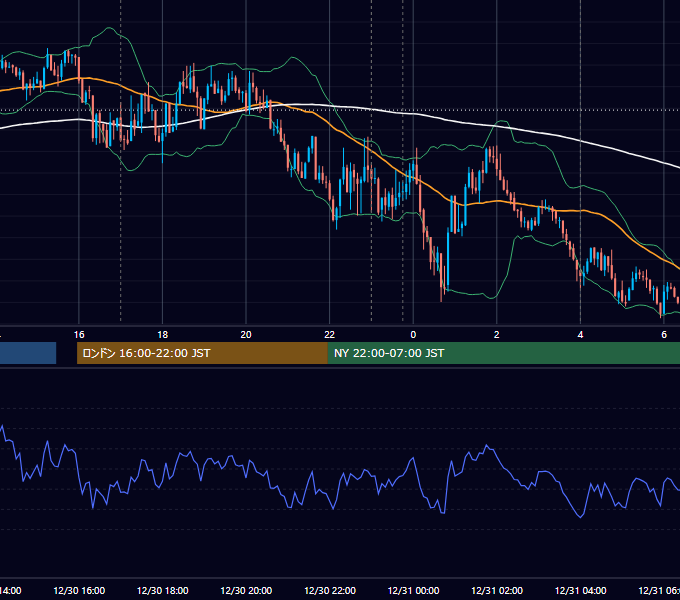This screenshot has height=600, width=680.
Task: Click the ロンドン 16:00-22:00 JST session bar
Action: (x=202, y=353)
